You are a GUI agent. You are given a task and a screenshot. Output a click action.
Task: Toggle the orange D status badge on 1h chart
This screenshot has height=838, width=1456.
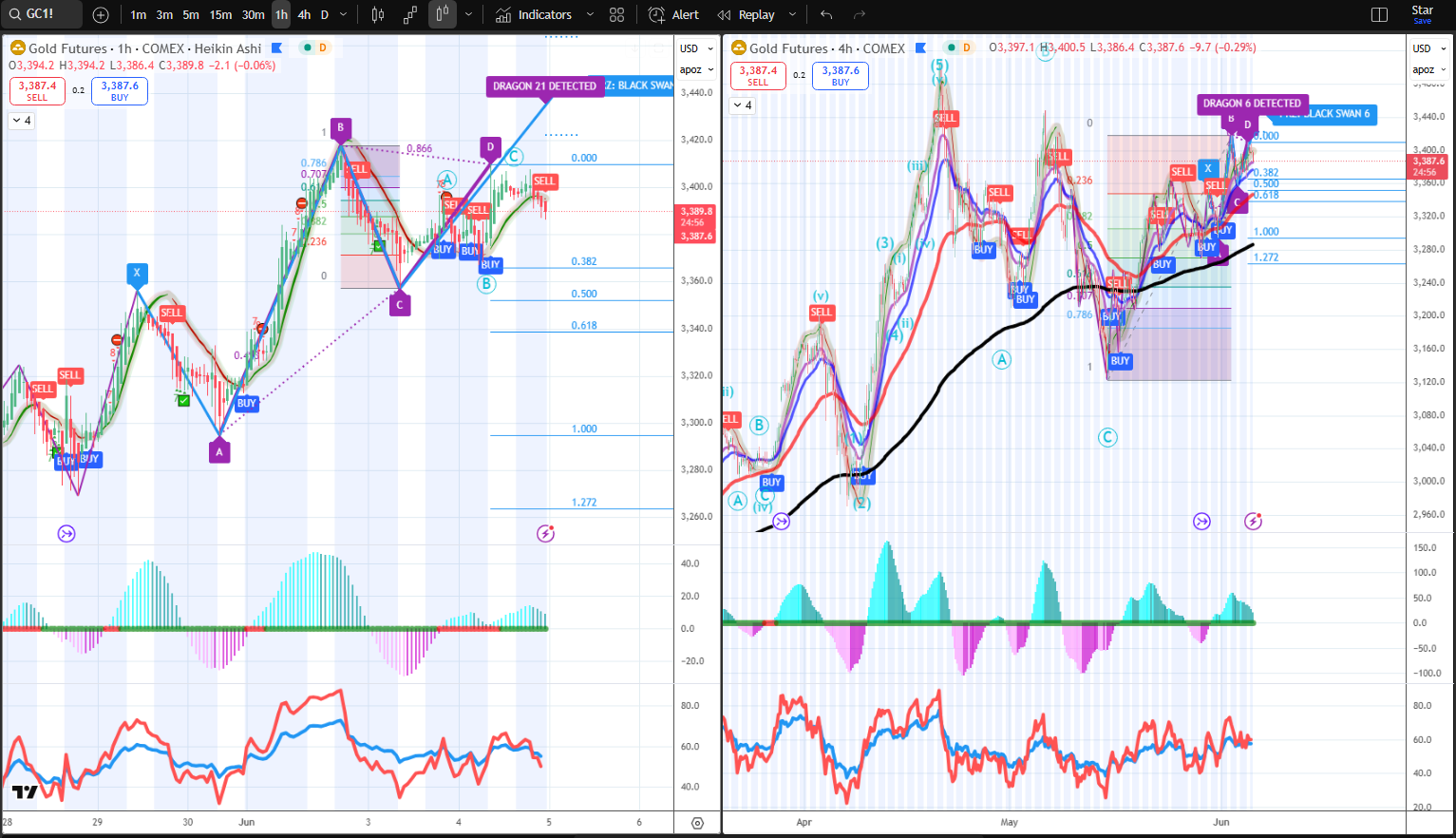coord(323,48)
